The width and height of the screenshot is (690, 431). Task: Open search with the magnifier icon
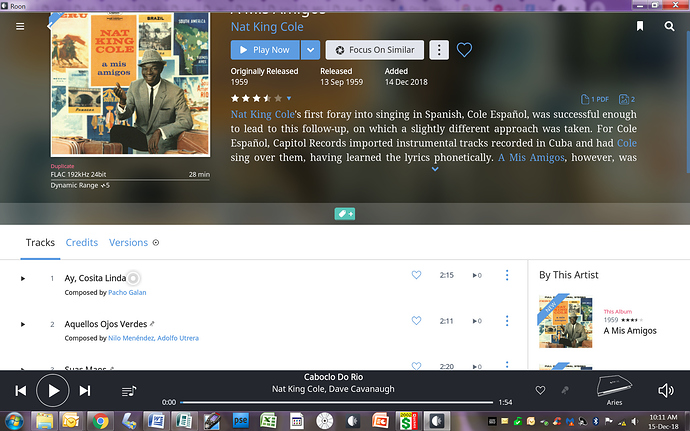[669, 26]
